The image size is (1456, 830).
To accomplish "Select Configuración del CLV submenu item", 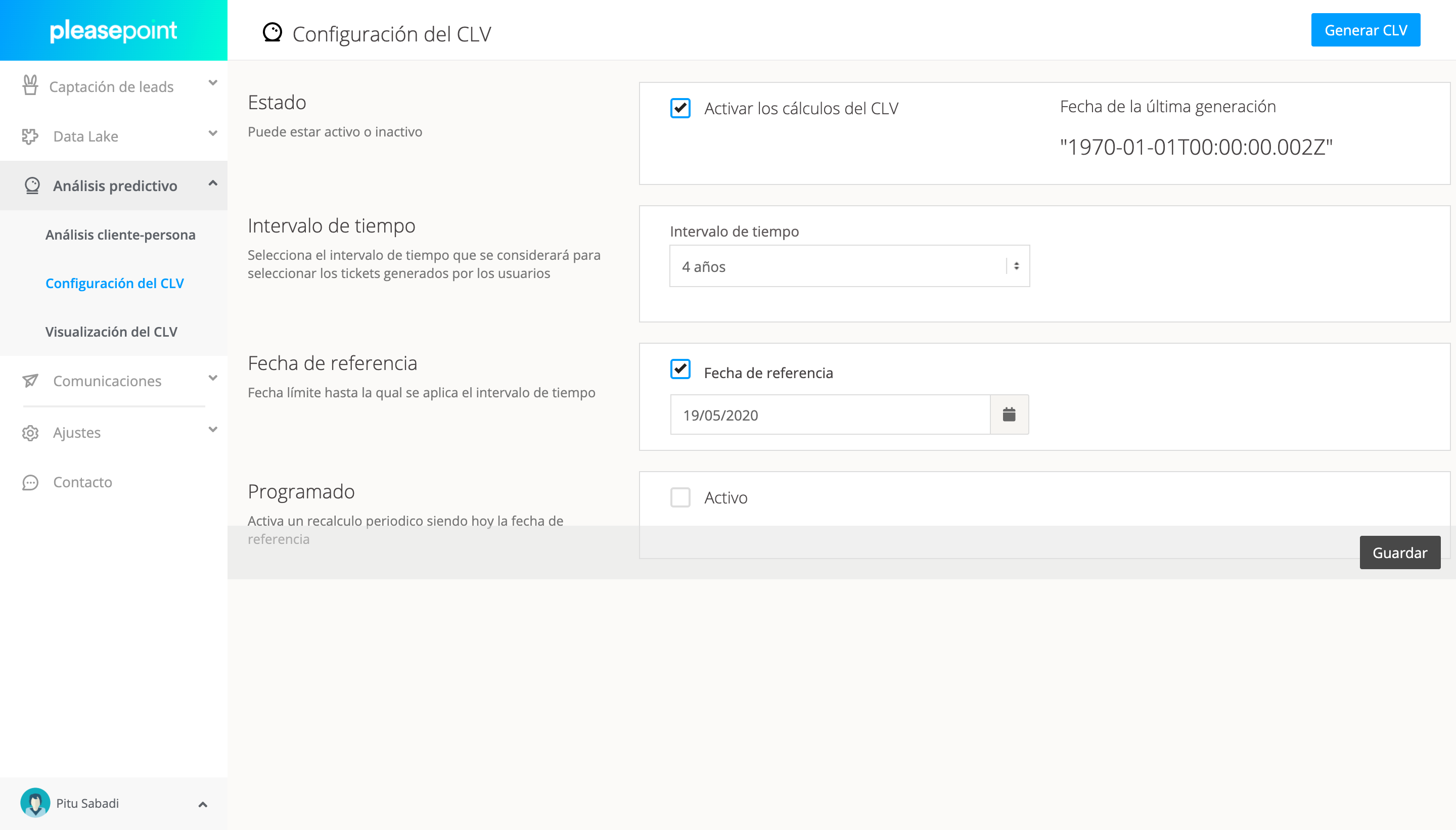I will [x=115, y=283].
